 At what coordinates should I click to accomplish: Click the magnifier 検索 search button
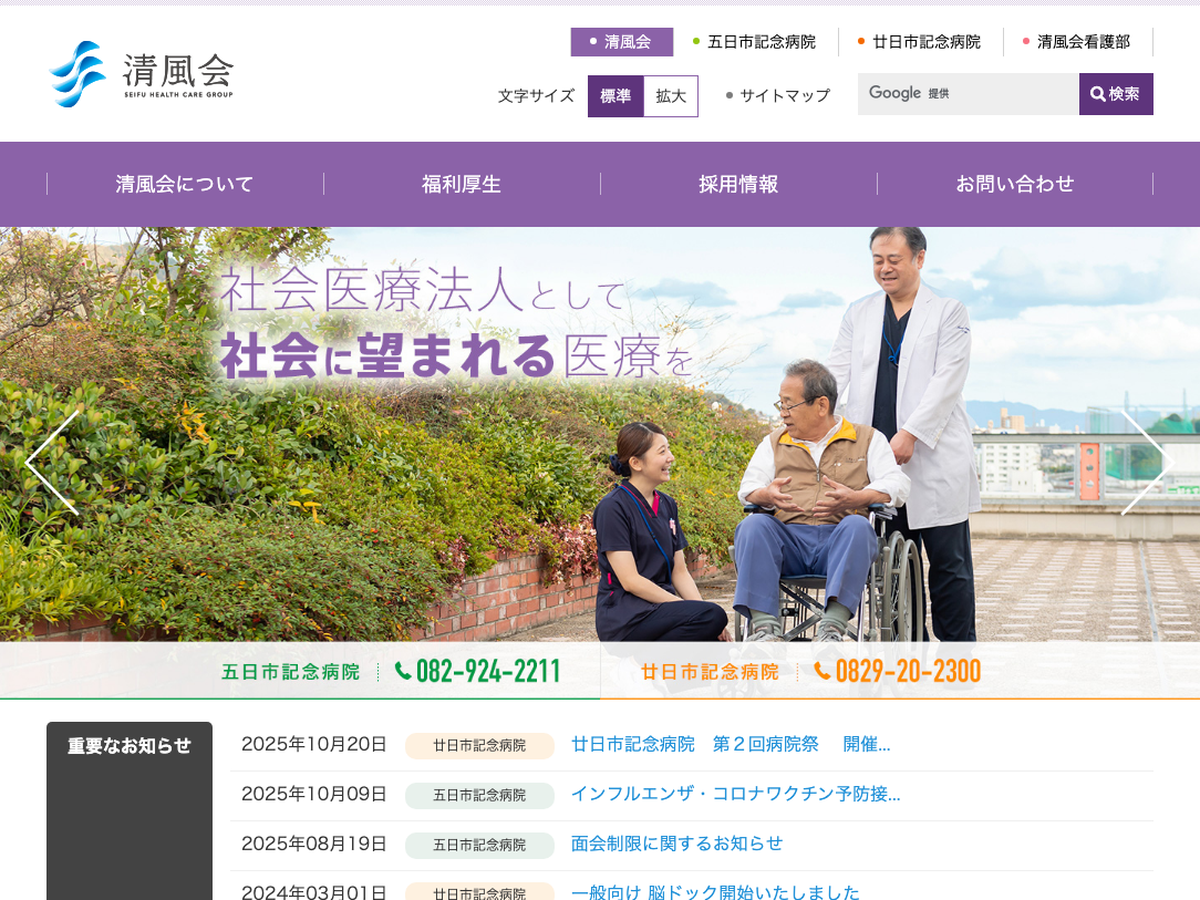pos(1115,94)
